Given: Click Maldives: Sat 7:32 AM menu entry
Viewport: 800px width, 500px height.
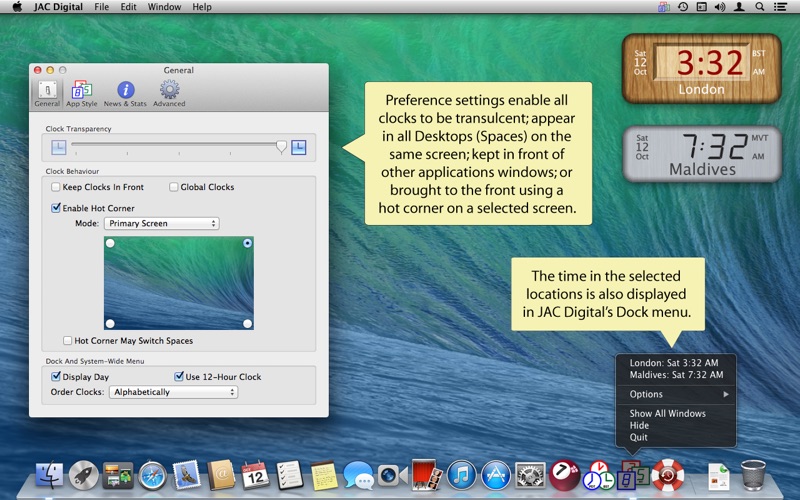Looking at the screenshot, I should (676, 374).
